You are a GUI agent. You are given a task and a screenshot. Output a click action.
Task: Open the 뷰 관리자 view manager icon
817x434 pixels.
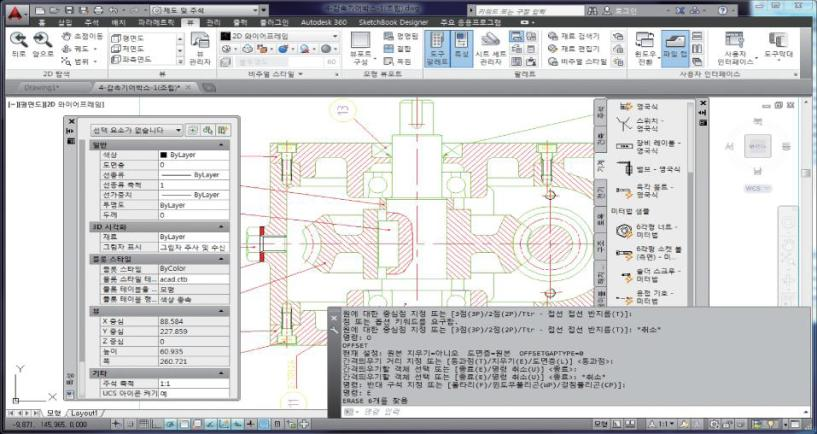click(199, 45)
